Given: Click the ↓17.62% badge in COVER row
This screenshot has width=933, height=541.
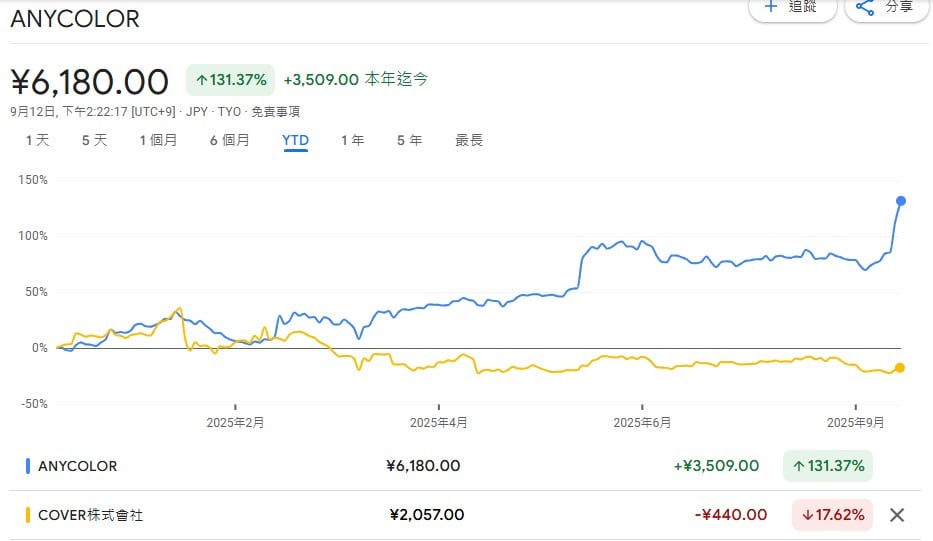Looking at the screenshot, I should coord(832,515).
